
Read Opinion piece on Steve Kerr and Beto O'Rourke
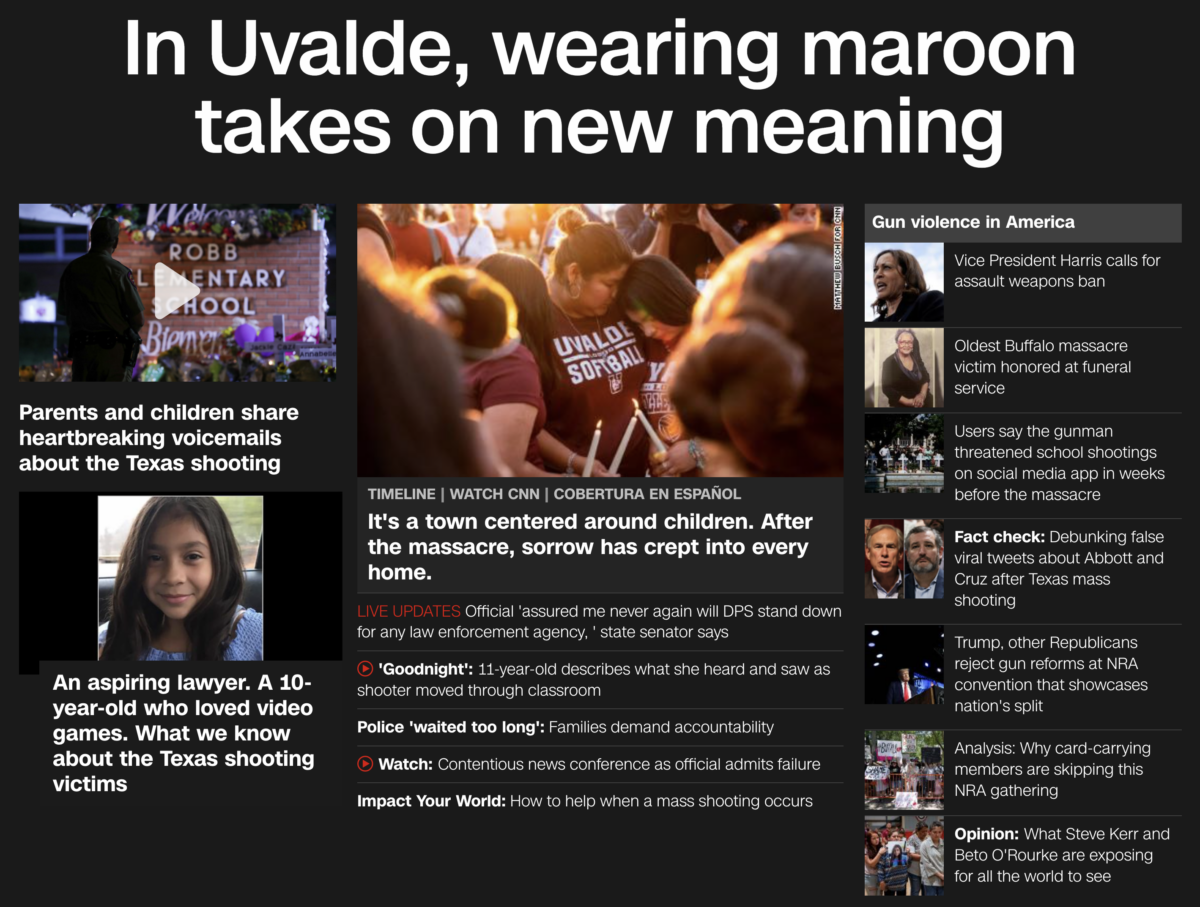click(1062, 855)
